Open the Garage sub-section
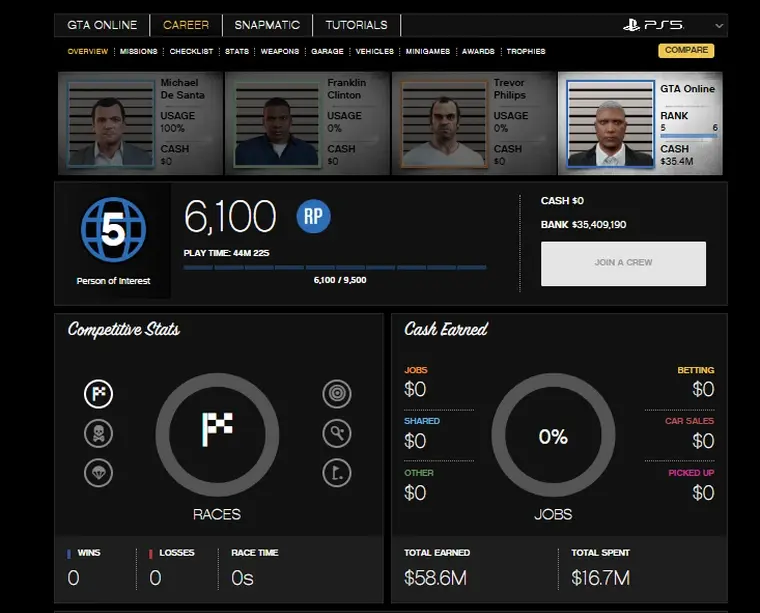The height and width of the screenshot is (613, 760). (327, 51)
